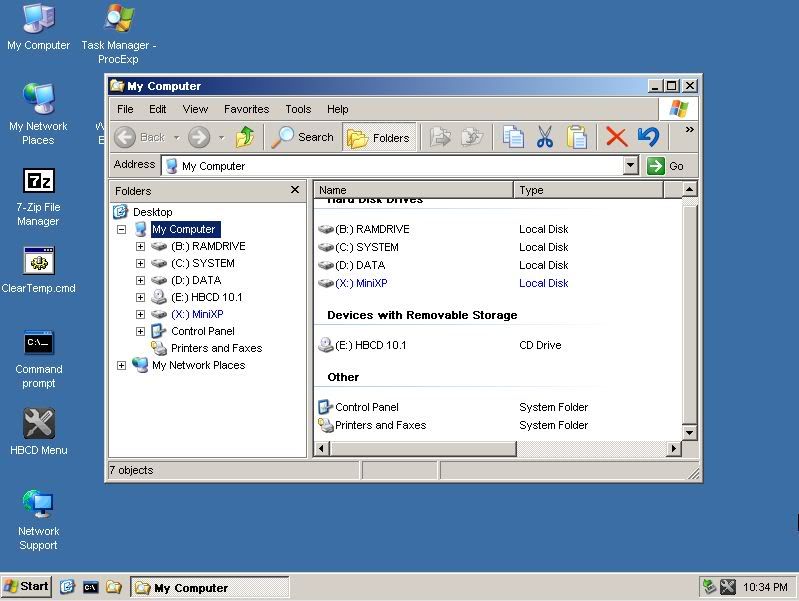Viewport: 799px width, 601px height.
Task: Click the blue Undo arrow icon
Action: click(x=648, y=137)
